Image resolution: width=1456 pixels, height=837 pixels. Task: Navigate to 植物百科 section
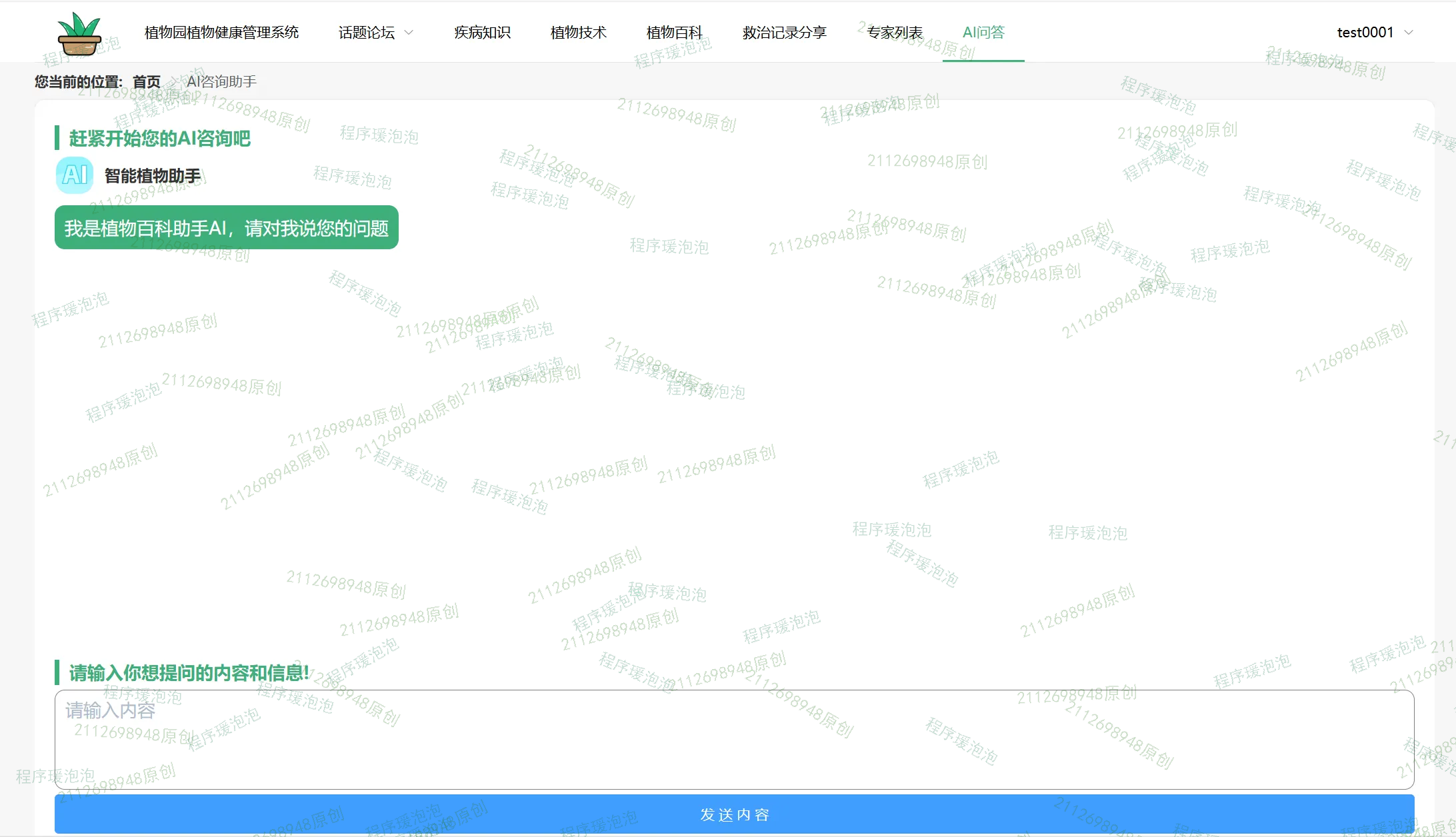[674, 33]
